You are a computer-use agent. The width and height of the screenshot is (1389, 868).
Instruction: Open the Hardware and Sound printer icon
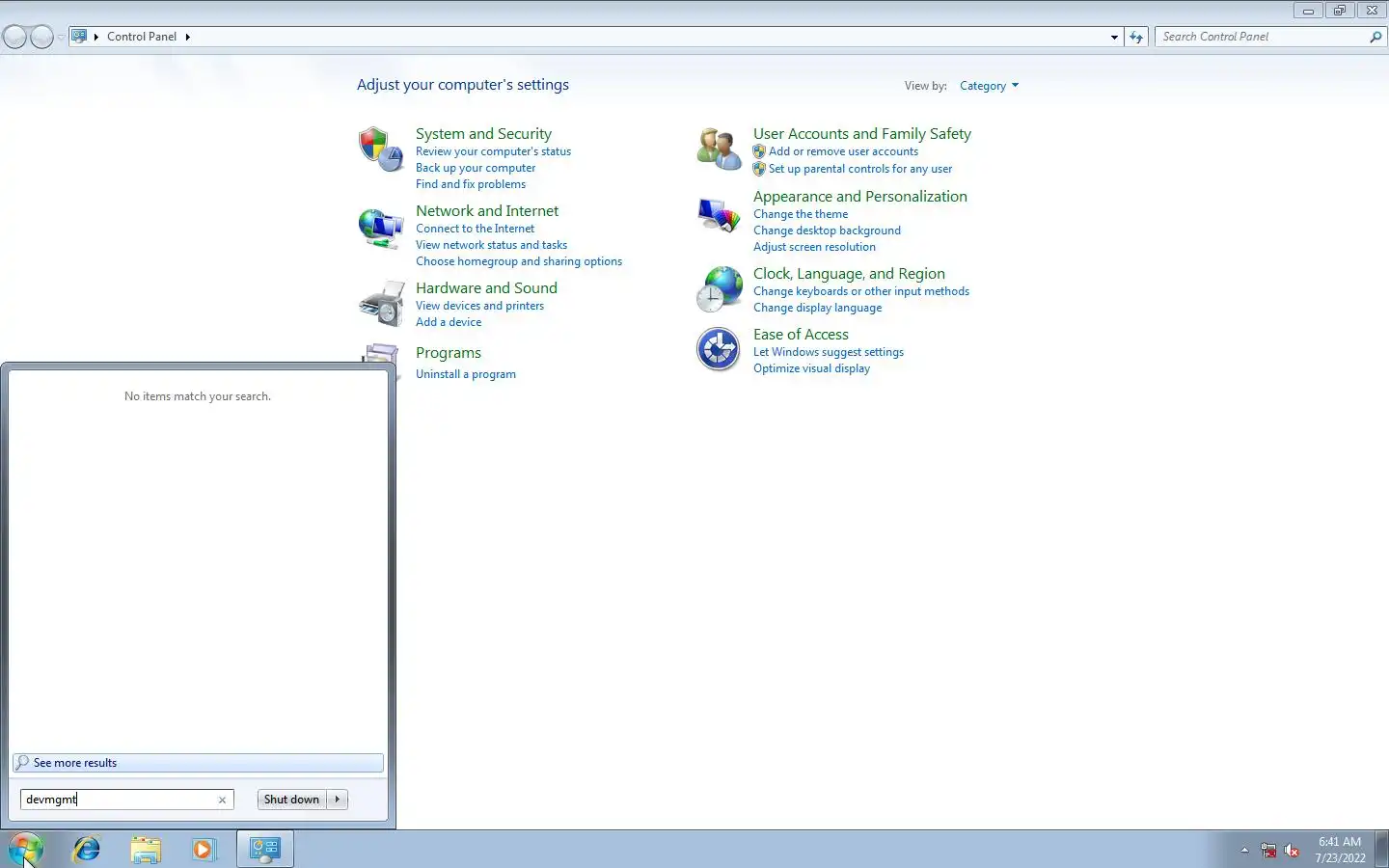pyautogui.click(x=380, y=304)
